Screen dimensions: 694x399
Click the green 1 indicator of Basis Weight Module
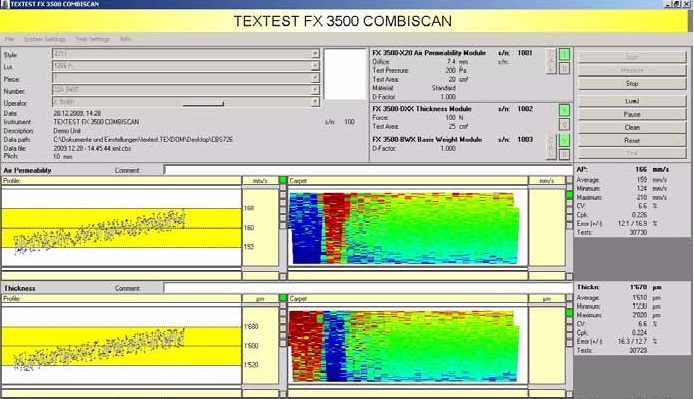(x=564, y=140)
